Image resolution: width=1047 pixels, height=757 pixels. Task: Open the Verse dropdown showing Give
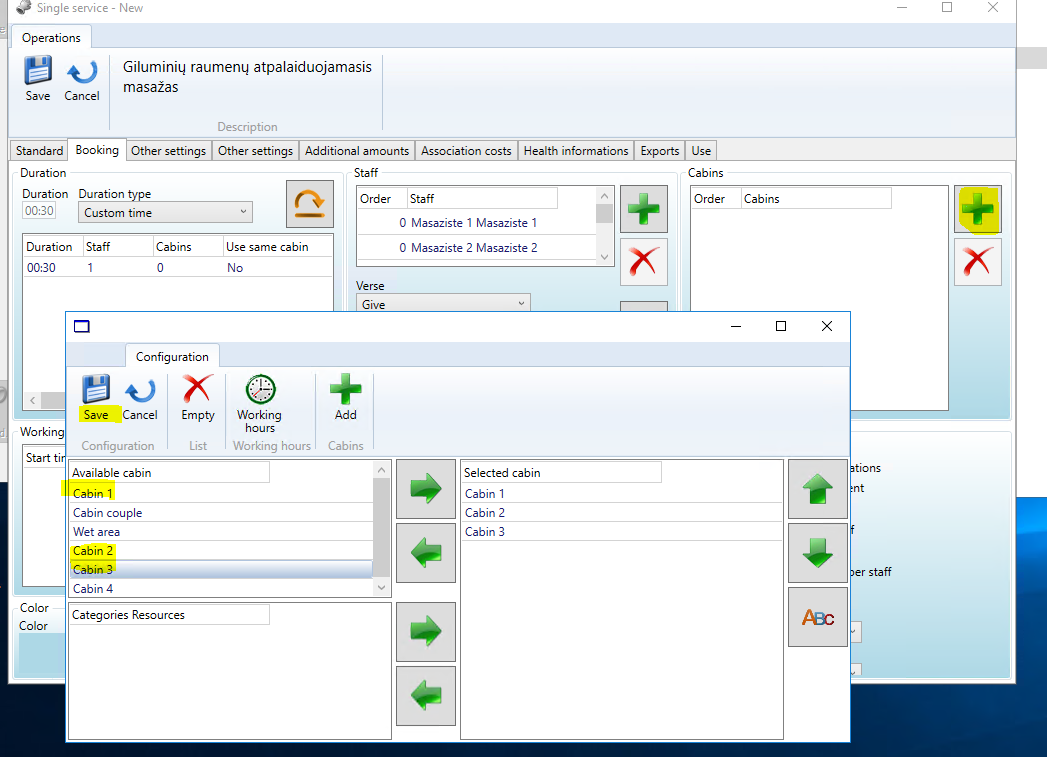point(443,304)
